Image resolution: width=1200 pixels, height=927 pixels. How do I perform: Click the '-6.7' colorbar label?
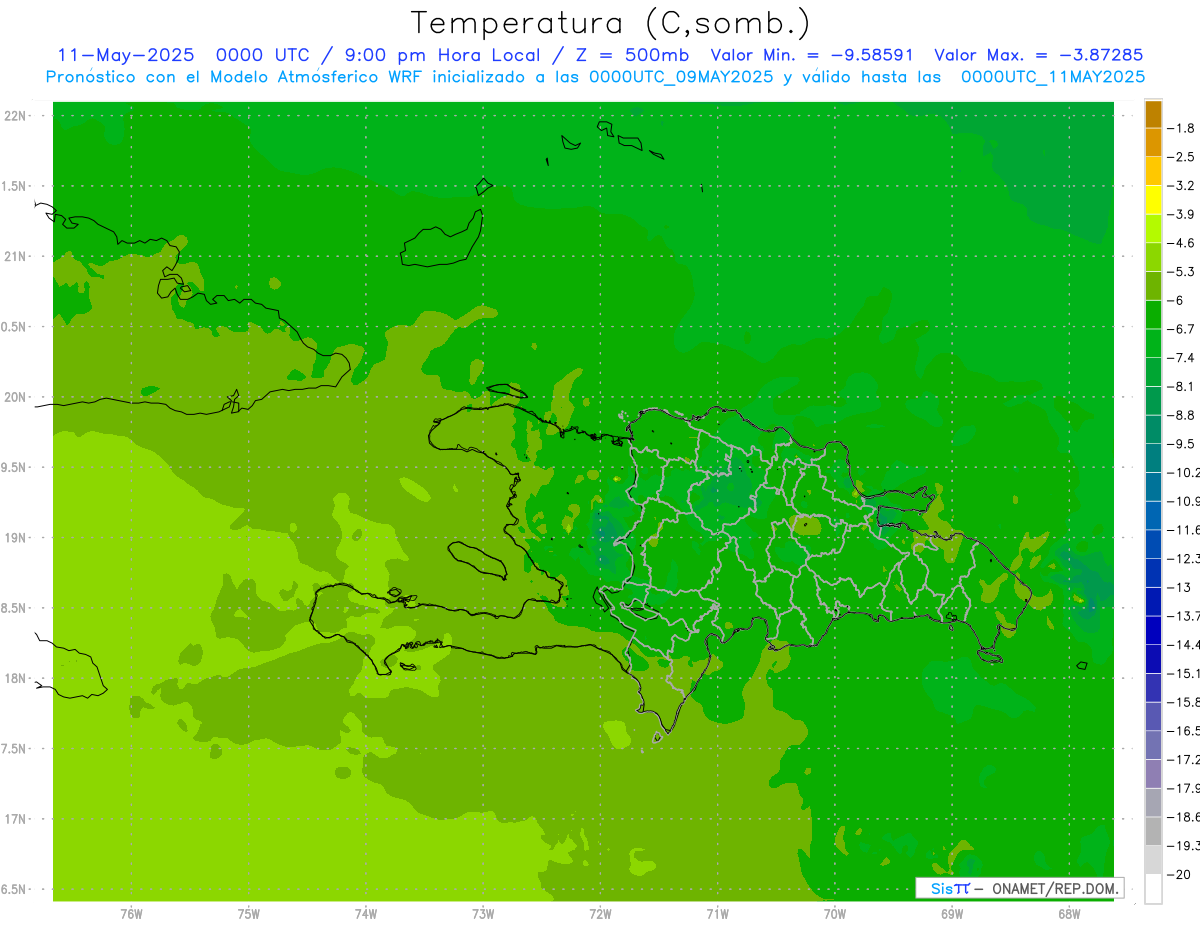coord(1182,329)
